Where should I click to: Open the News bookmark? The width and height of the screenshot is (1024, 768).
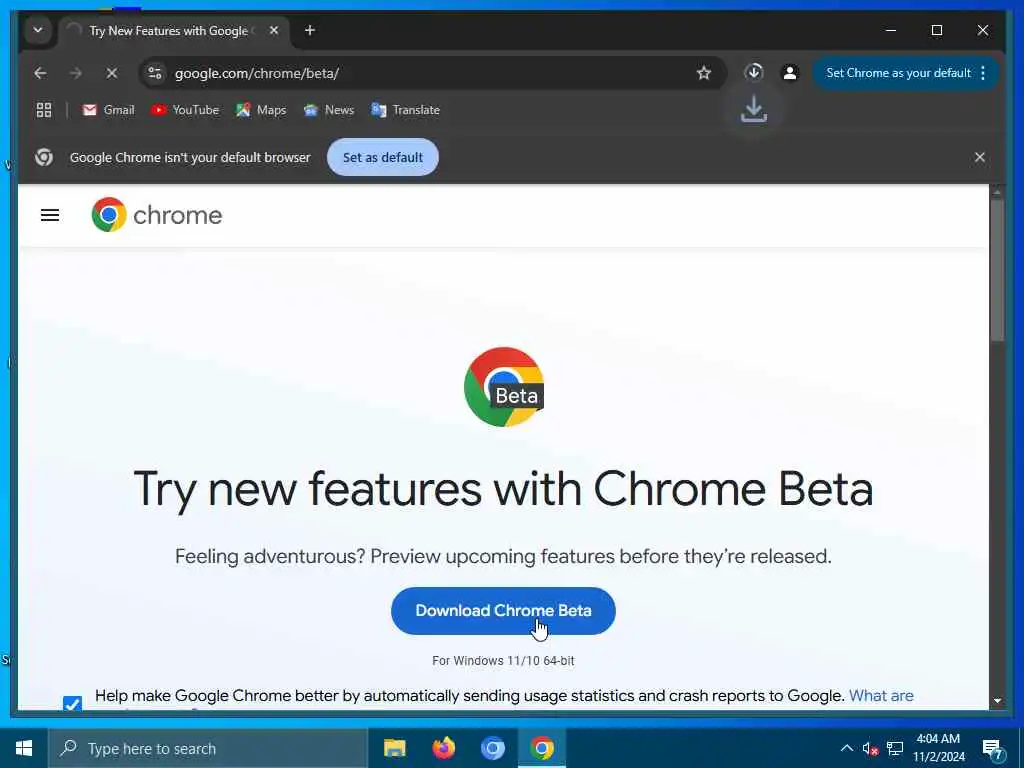329,110
